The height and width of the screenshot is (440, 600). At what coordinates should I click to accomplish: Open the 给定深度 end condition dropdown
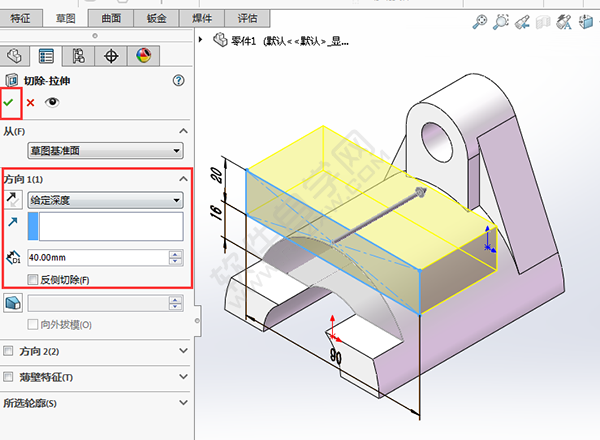[x=105, y=200]
